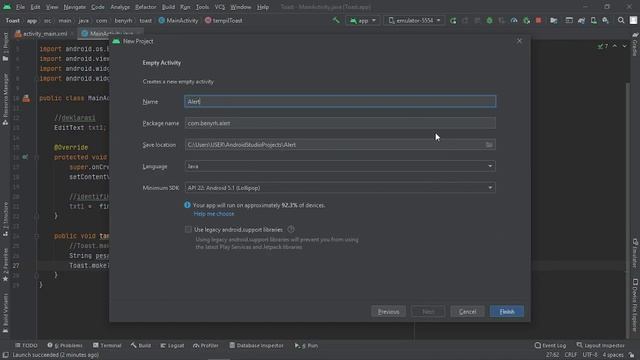Open the Event Log
The height and width of the screenshot is (360, 640).
pos(550,345)
